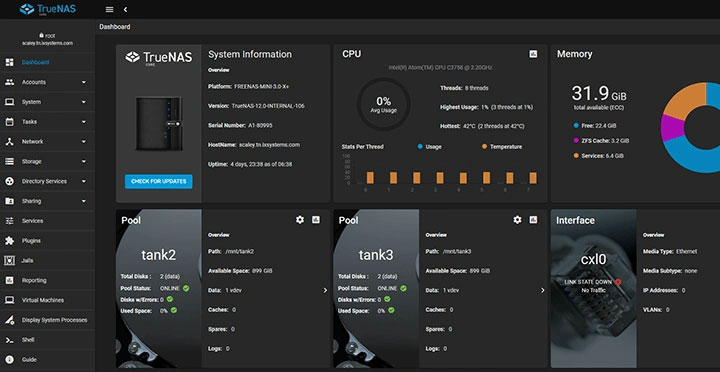The width and height of the screenshot is (720, 372).
Task: Click the Display System Processes icon
Action: click(x=9, y=320)
